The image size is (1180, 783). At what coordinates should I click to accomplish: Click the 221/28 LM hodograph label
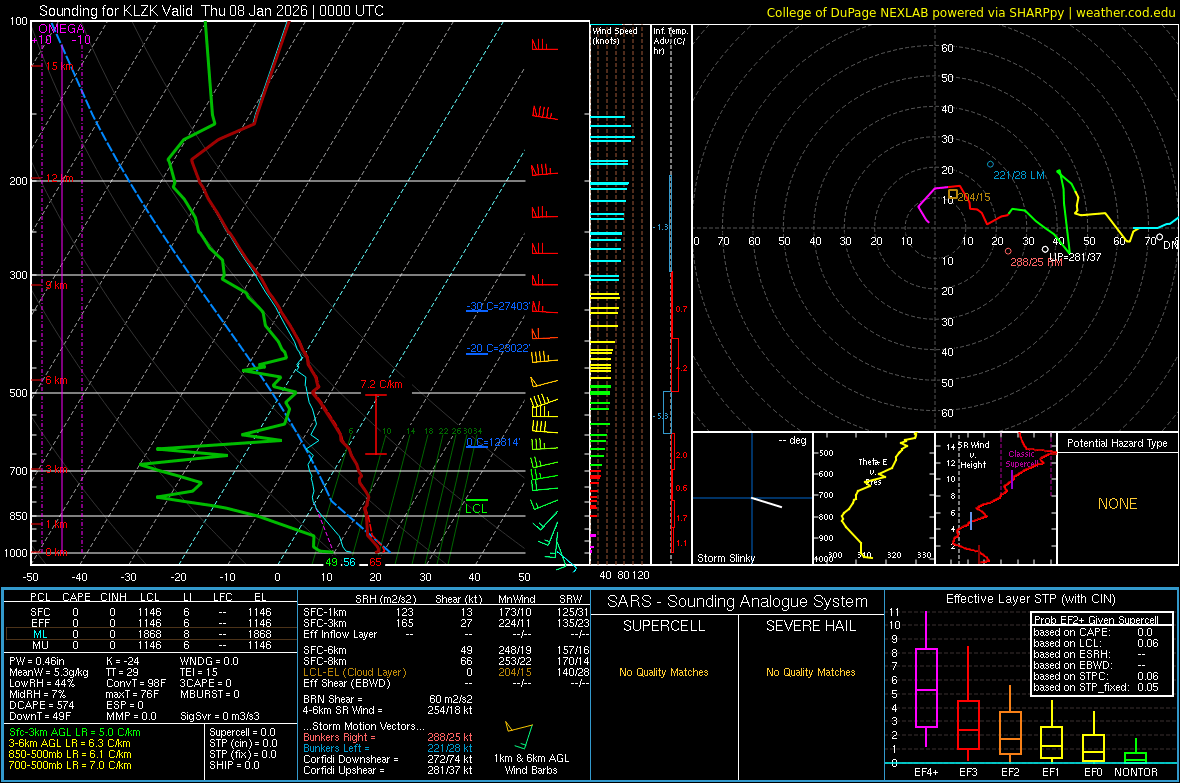click(1019, 175)
